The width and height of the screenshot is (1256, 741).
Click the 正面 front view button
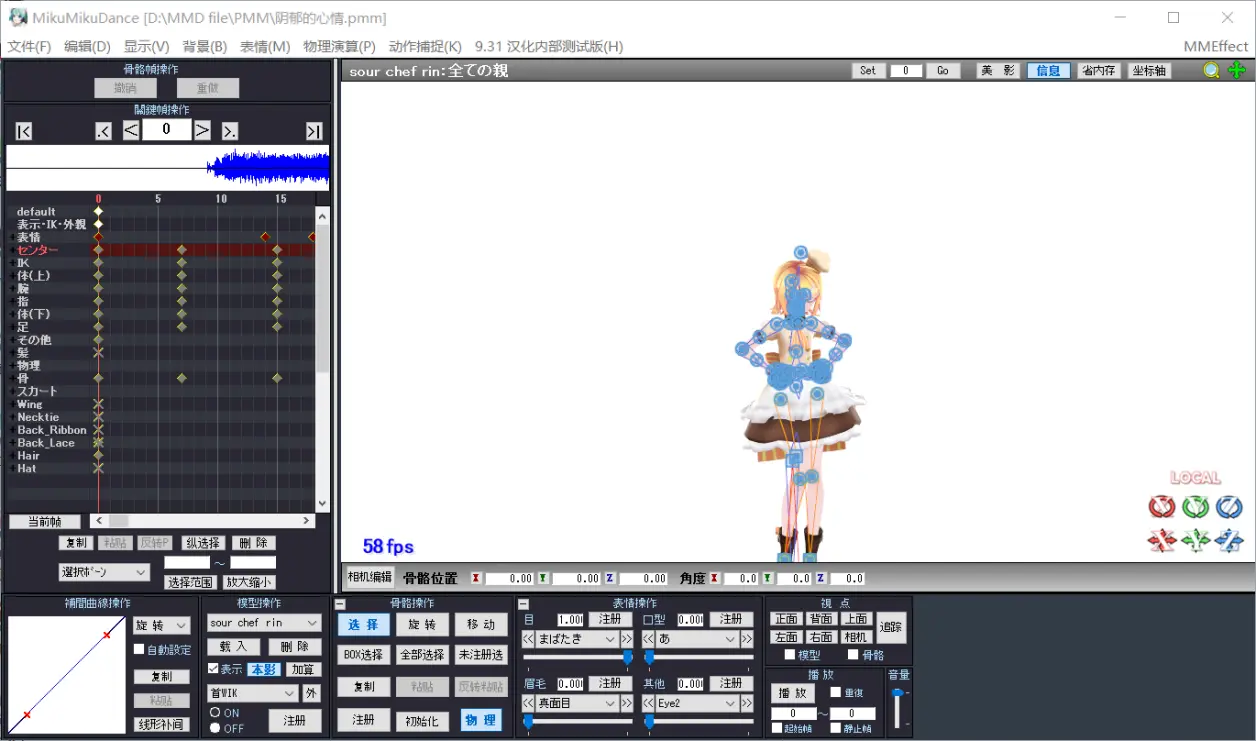pyautogui.click(x=786, y=619)
